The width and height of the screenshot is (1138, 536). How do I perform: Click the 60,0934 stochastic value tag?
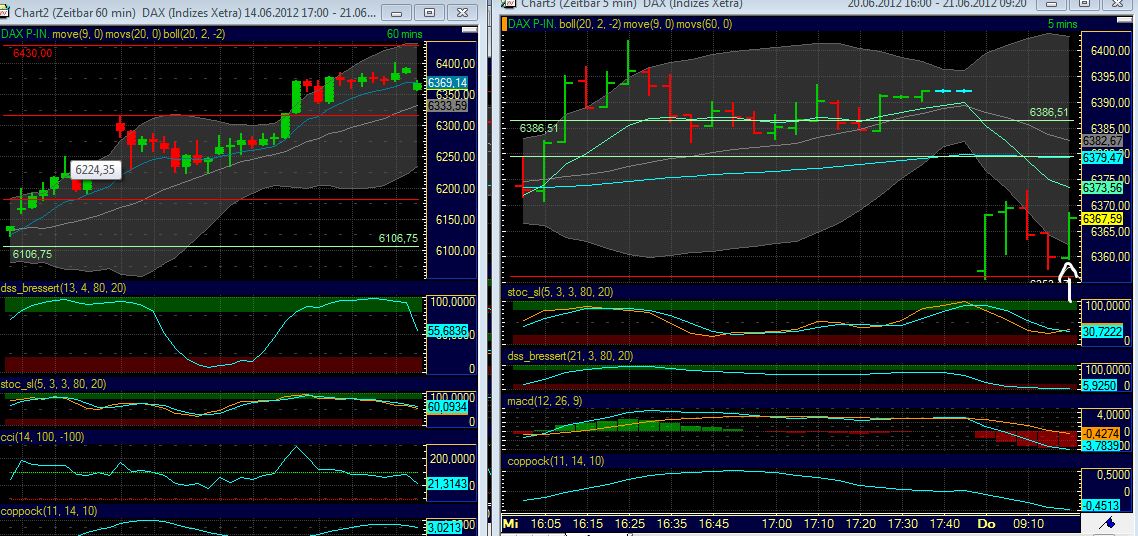(x=448, y=408)
